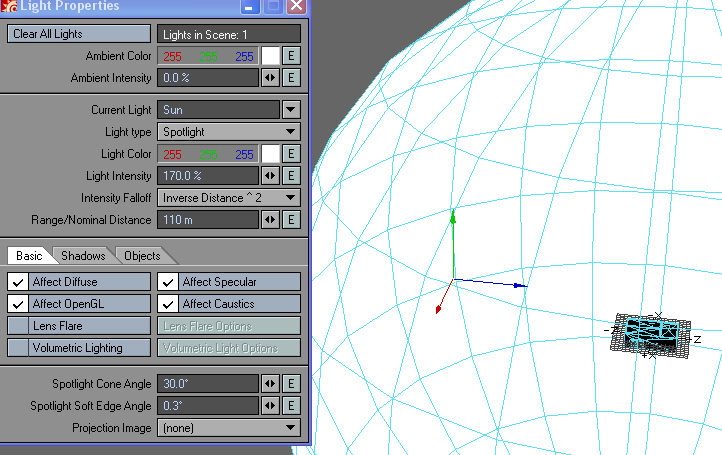Enable the Lens Flare checkbox
This screenshot has height=455, width=722.
point(18,326)
